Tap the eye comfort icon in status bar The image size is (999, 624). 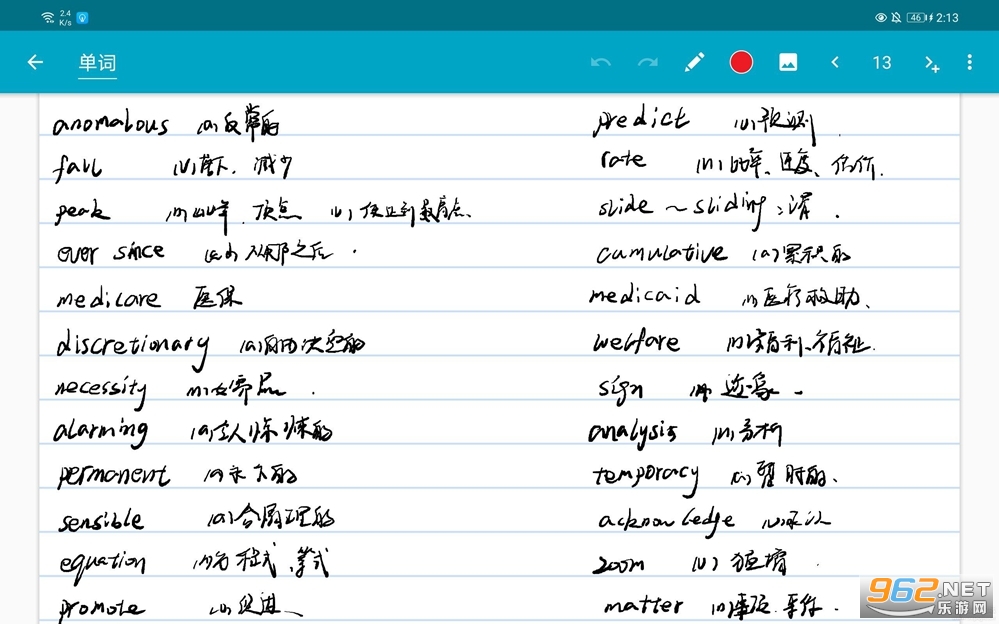880,17
